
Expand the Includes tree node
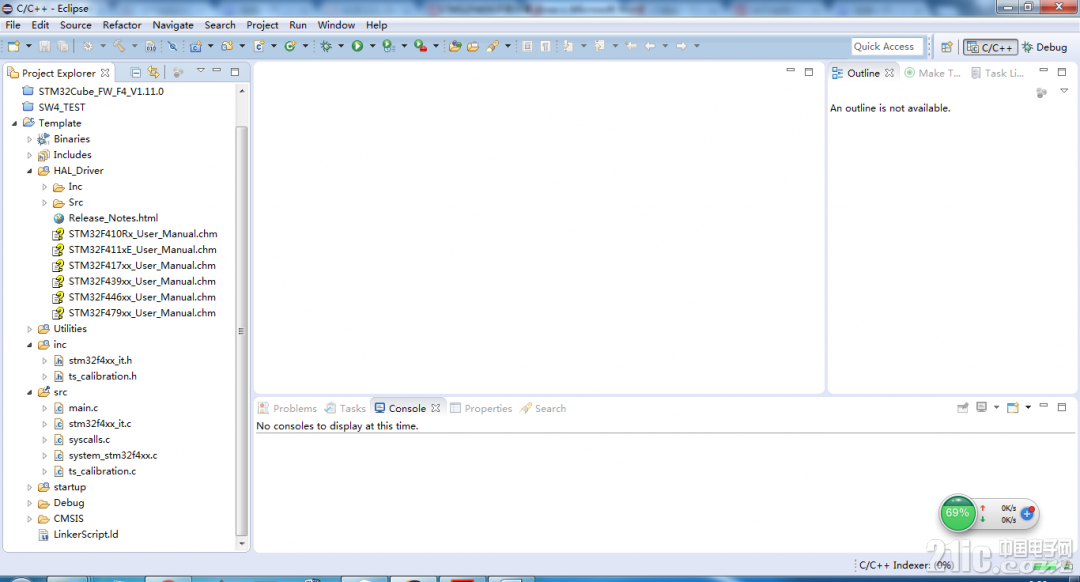point(30,155)
